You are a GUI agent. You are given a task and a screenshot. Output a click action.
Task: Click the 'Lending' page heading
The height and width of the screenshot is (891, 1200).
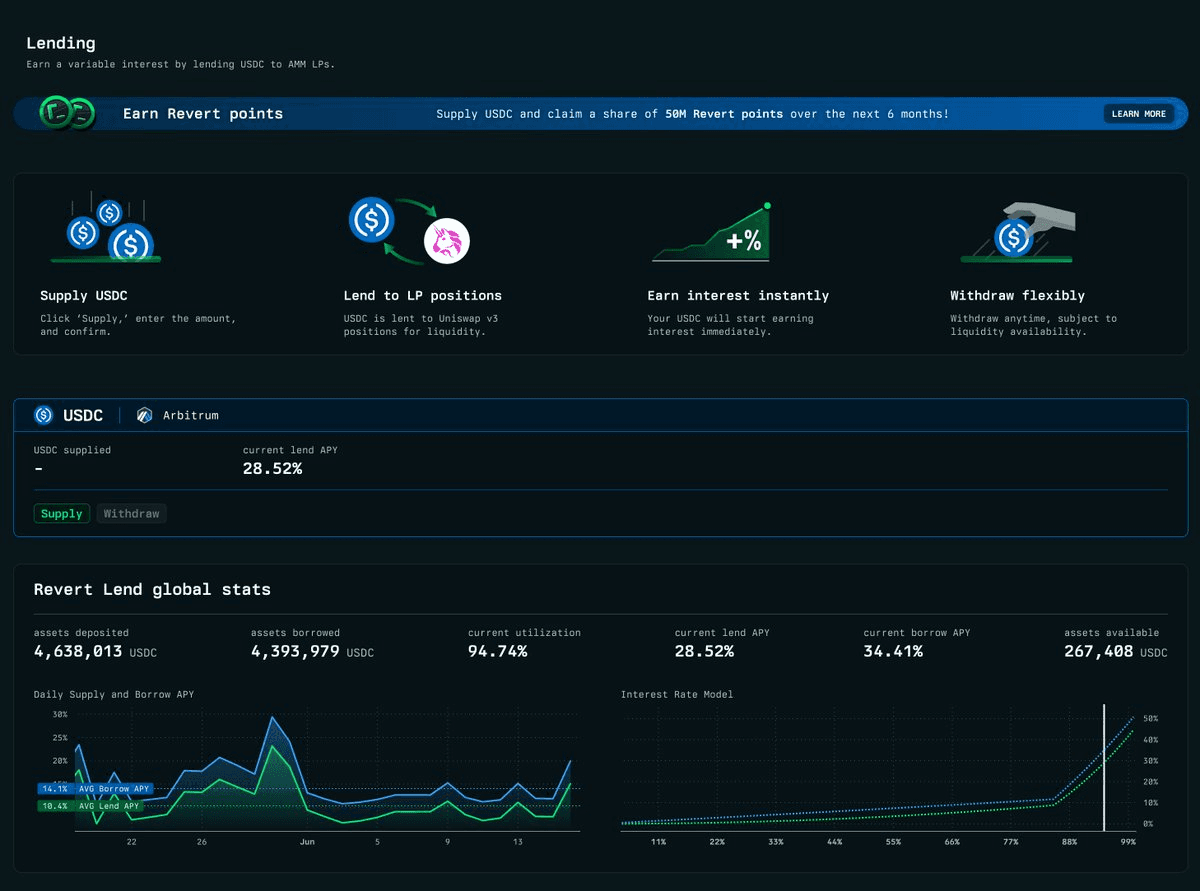(x=61, y=43)
